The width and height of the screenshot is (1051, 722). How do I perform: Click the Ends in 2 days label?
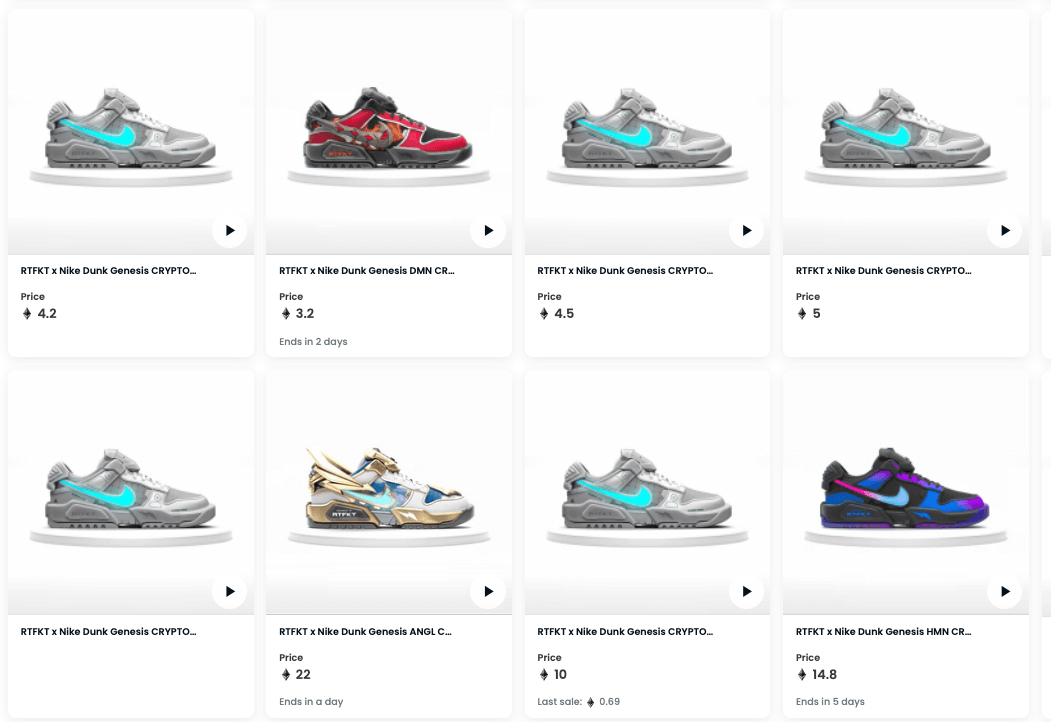[x=313, y=341]
